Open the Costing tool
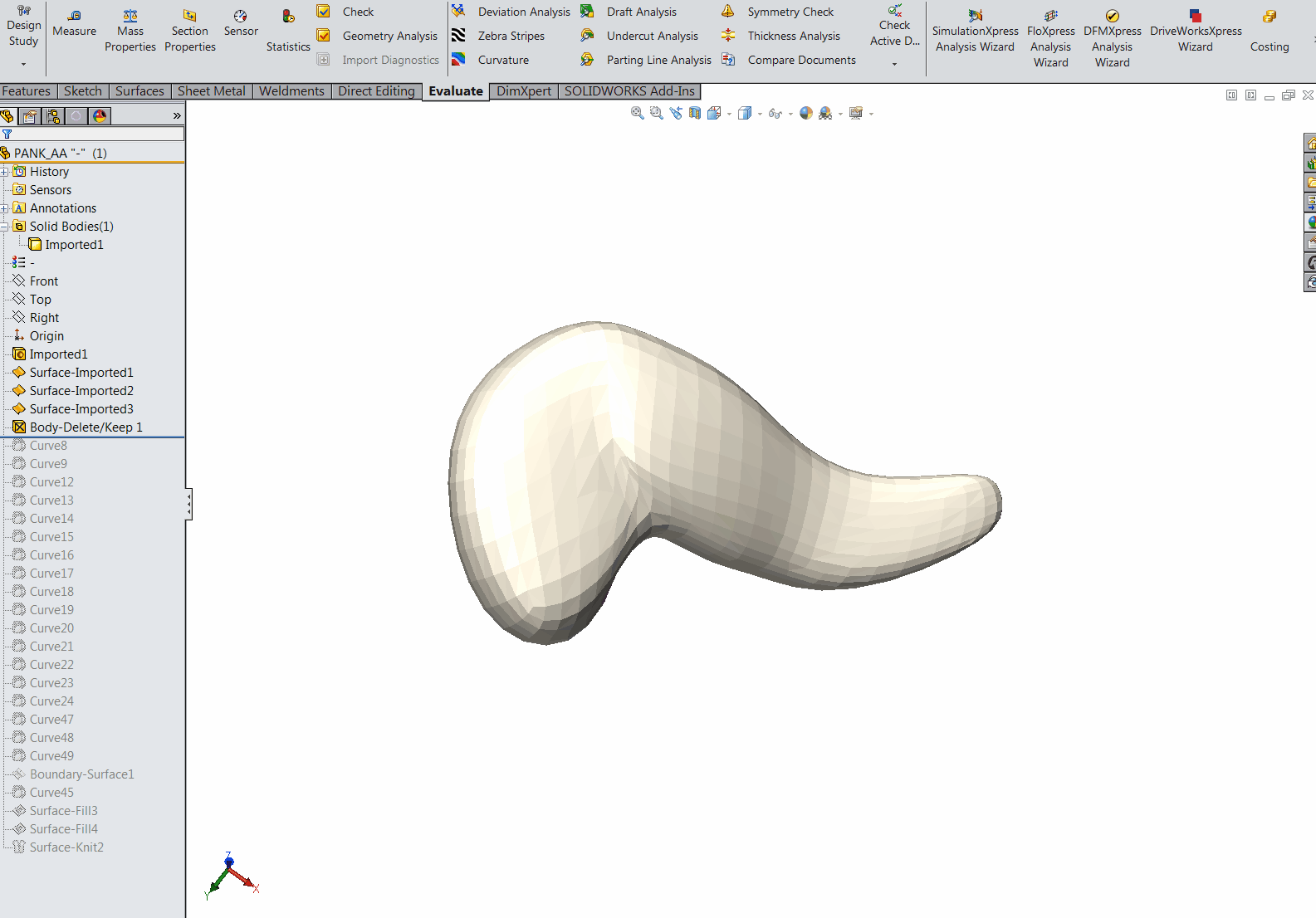Image resolution: width=1316 pixels, height=918 pixels. pos(1270,32)
